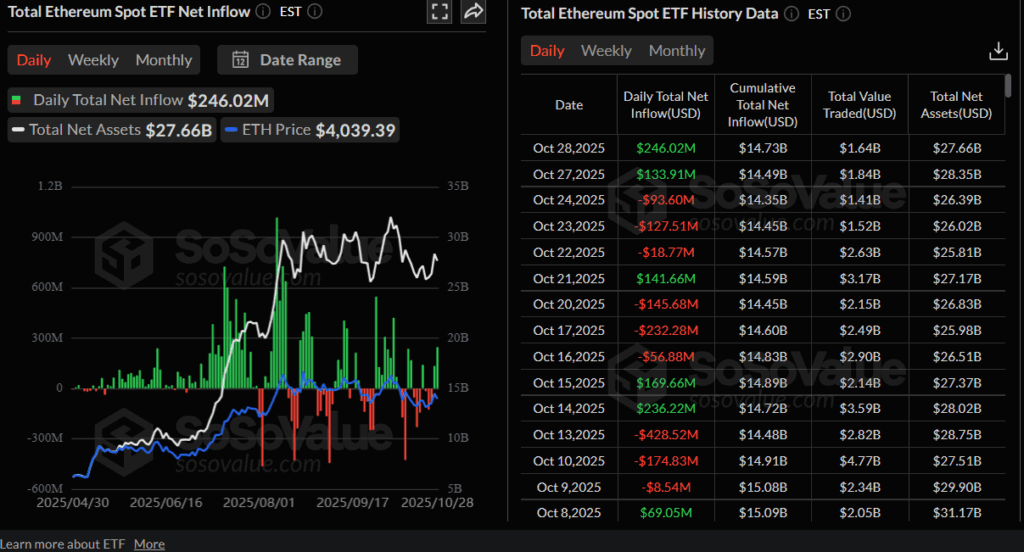Click the Oct 27,2025 date cell

[569, 174]
